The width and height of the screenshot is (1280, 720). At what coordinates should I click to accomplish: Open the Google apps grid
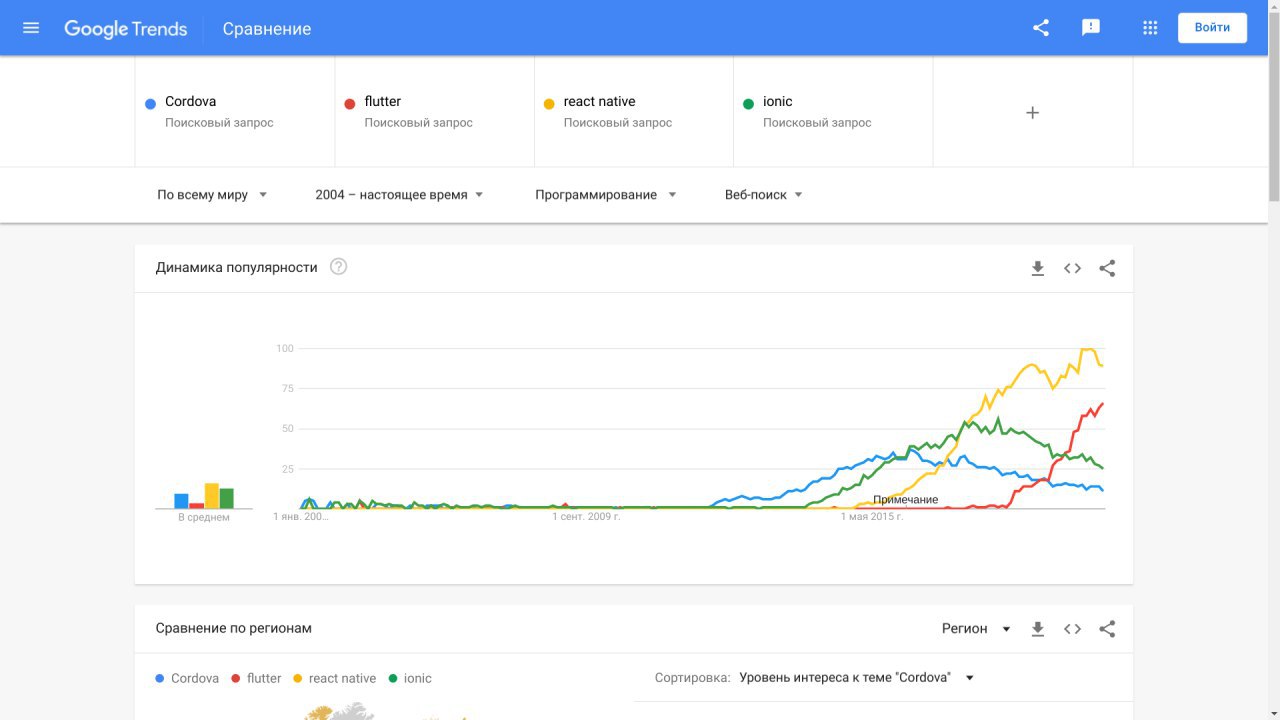(x=1150, y=28)
